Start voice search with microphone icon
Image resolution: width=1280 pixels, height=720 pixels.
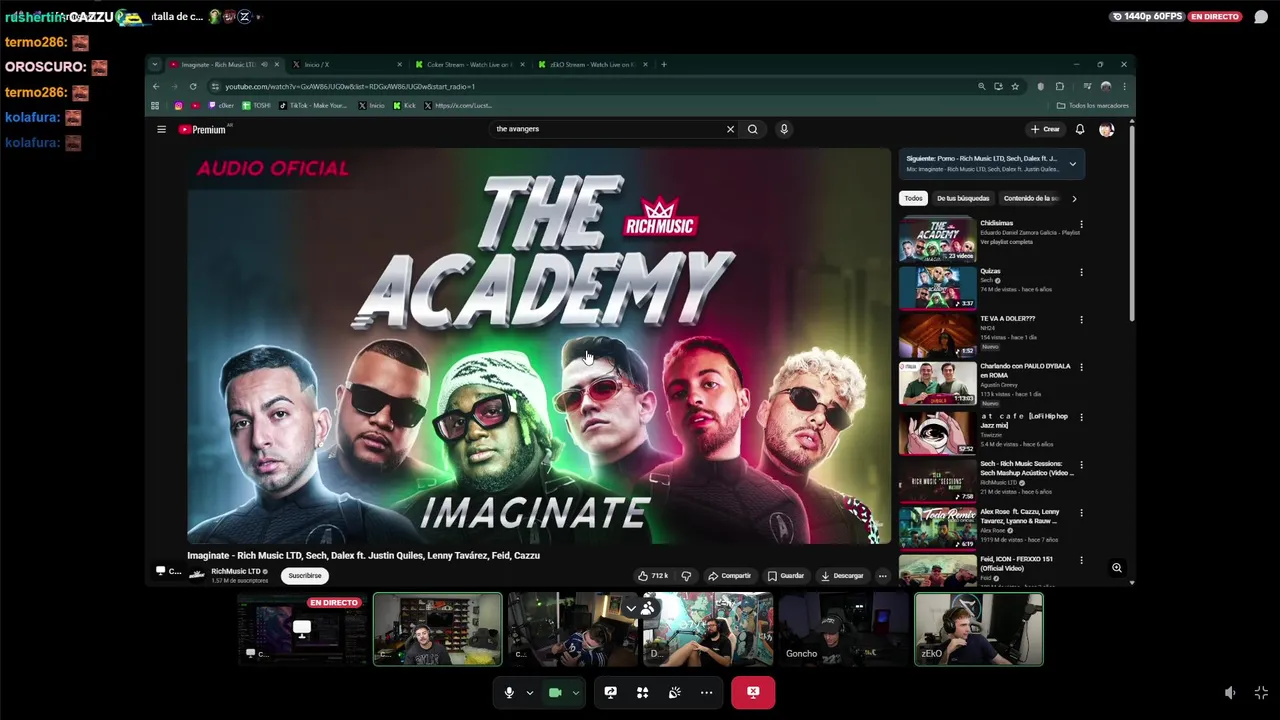click(x=784, y=129)
